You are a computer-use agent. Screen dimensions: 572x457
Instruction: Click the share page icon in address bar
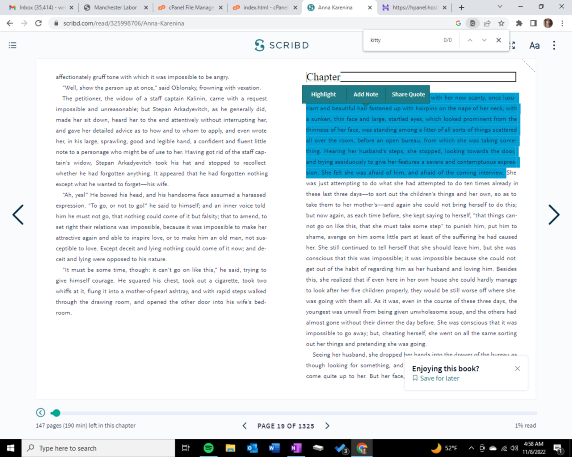click(487, 23)
